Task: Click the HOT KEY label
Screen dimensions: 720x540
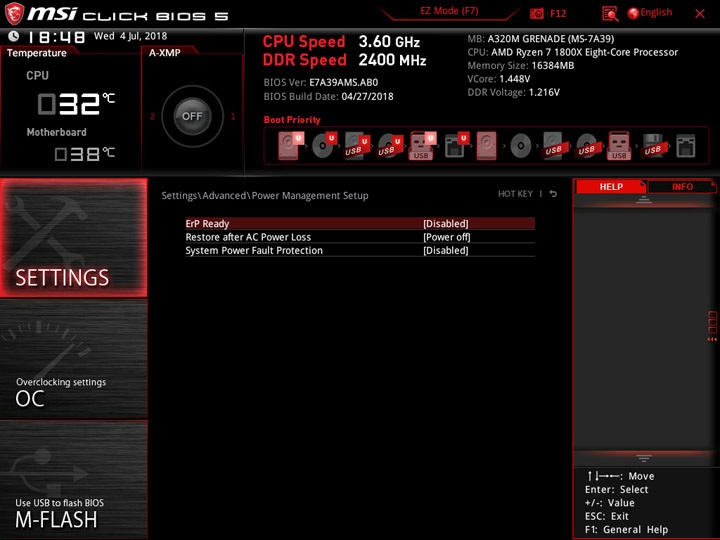Action: (515, 194)
